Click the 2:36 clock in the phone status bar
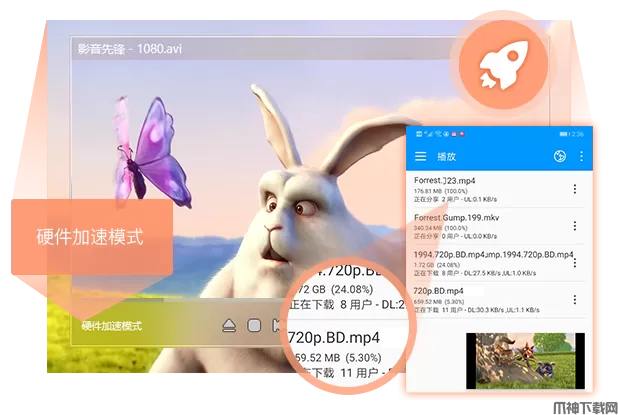Screen dimensions: 618x415 click(577, 134)
